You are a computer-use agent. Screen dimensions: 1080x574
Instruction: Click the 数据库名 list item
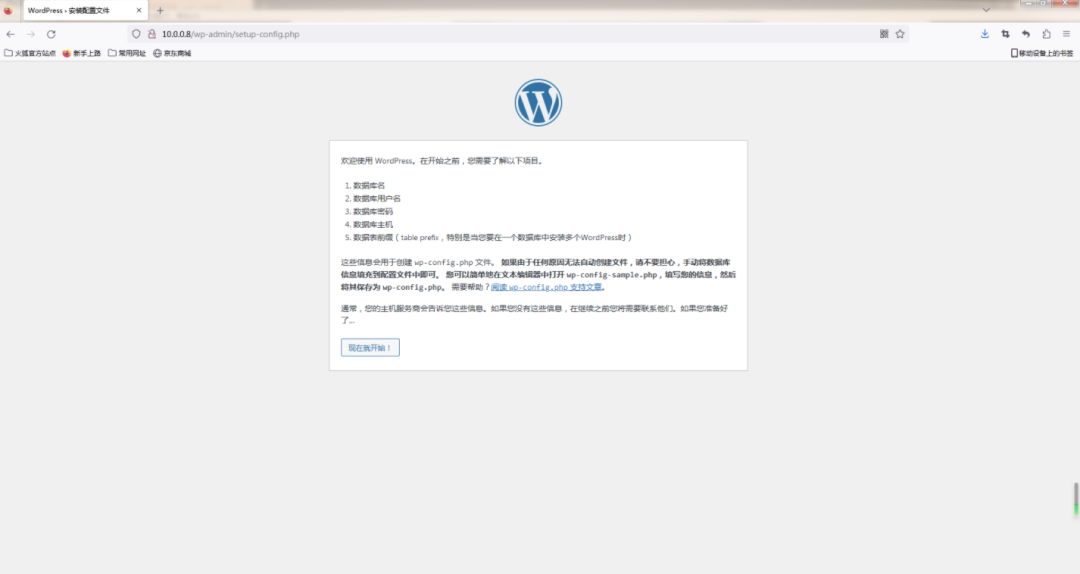368,185
